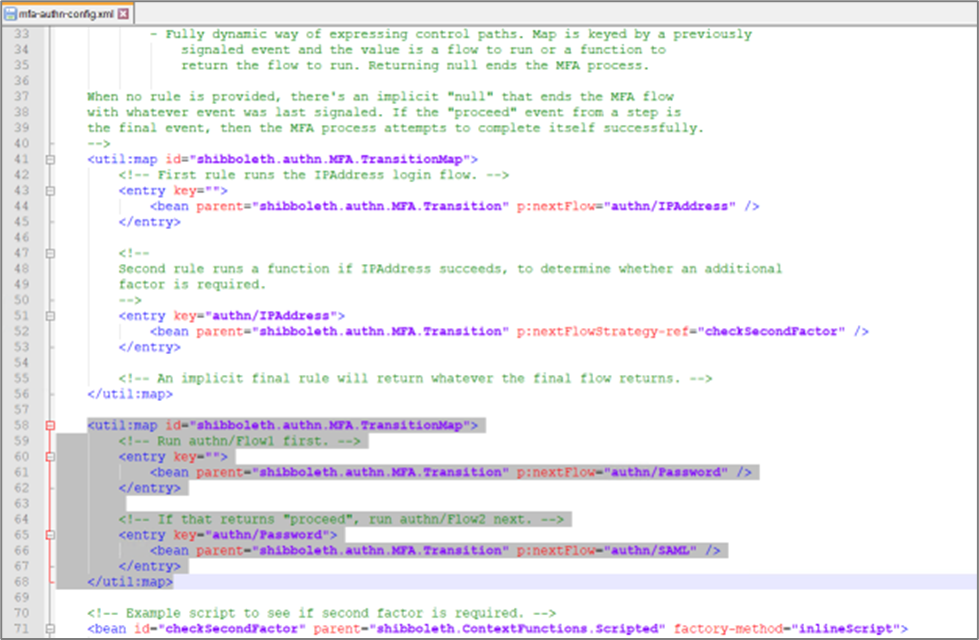Image resolution: width=979 pixels, height=640 pixels.
Task: Click line number 37 in the margin
Action: (x=22, y=96)
